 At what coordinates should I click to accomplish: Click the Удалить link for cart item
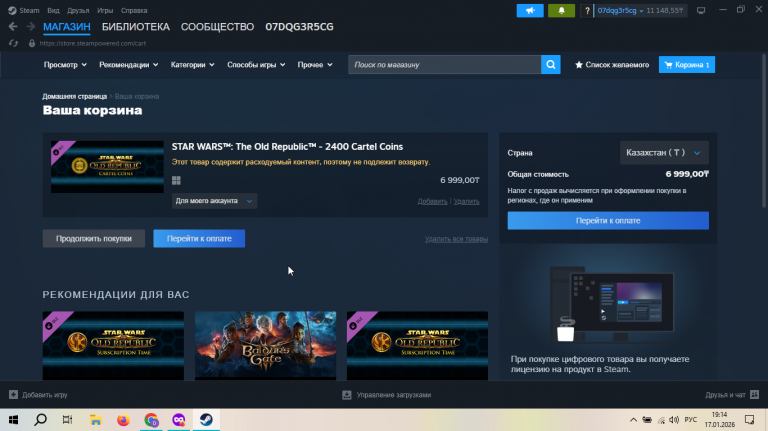466,201
